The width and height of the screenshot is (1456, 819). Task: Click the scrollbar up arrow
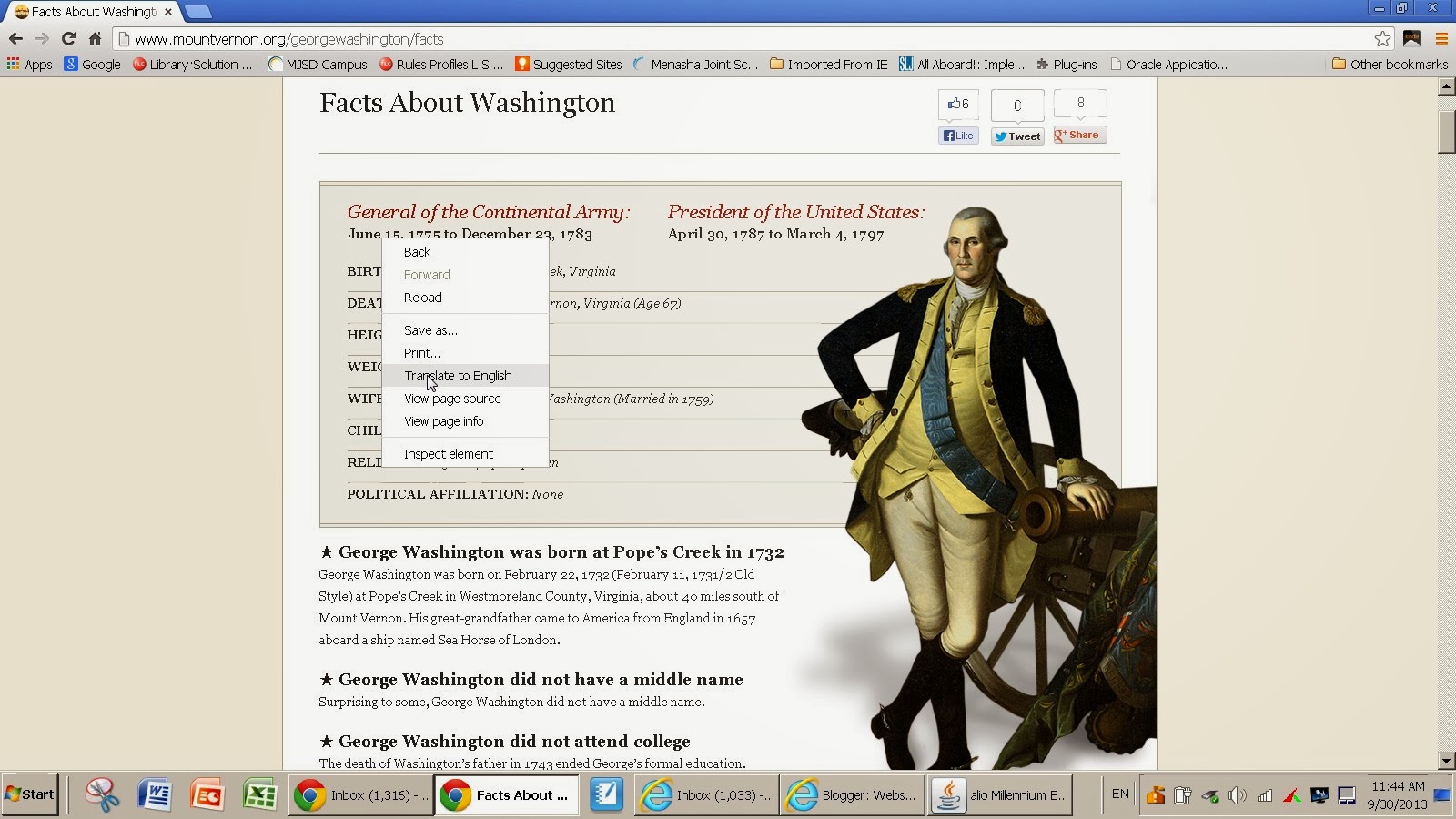tap(1446, 87)
